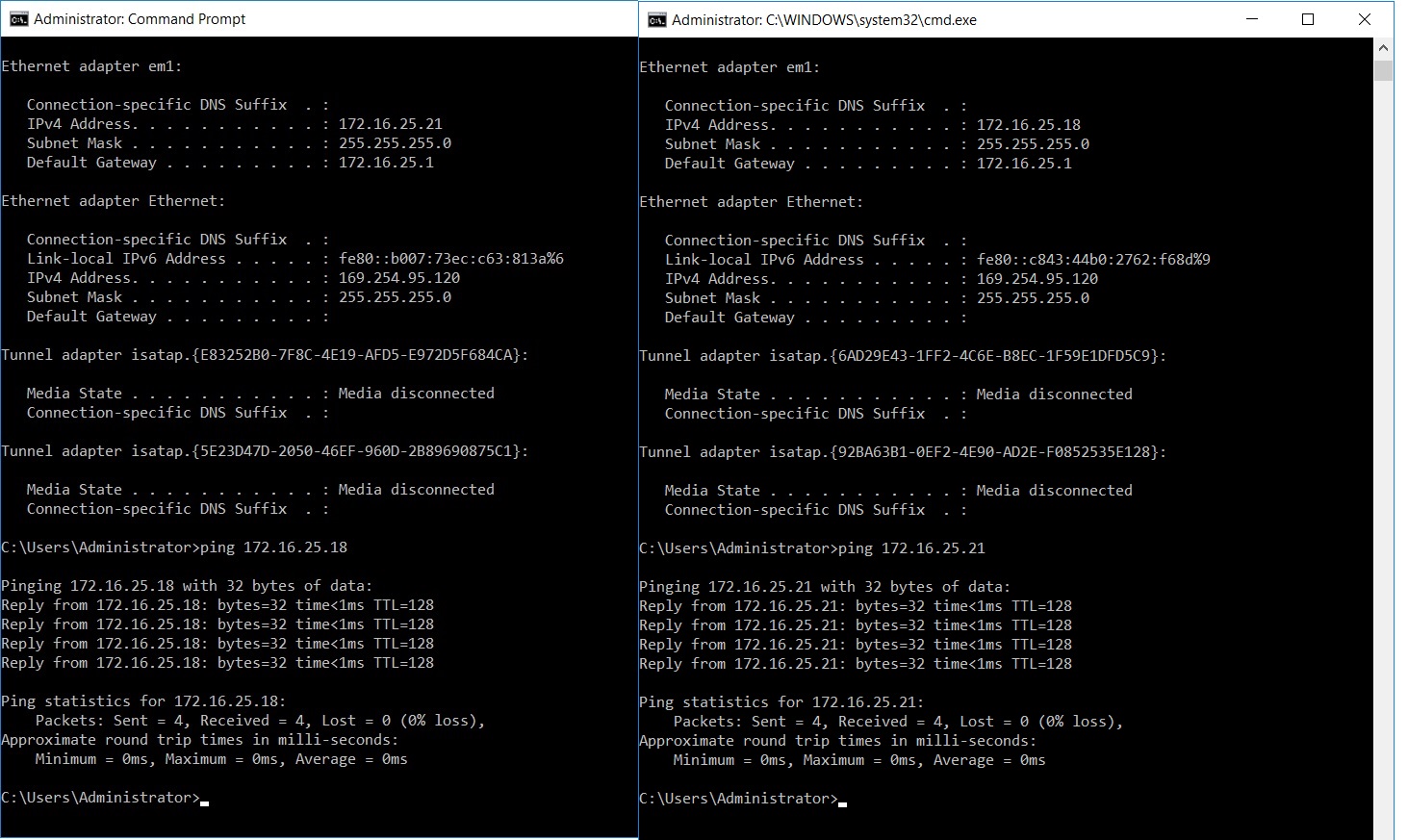The image size is (1408, 840).
Task: Click cmd icon in cmd.exe window title bar
Action: (657, 20)
